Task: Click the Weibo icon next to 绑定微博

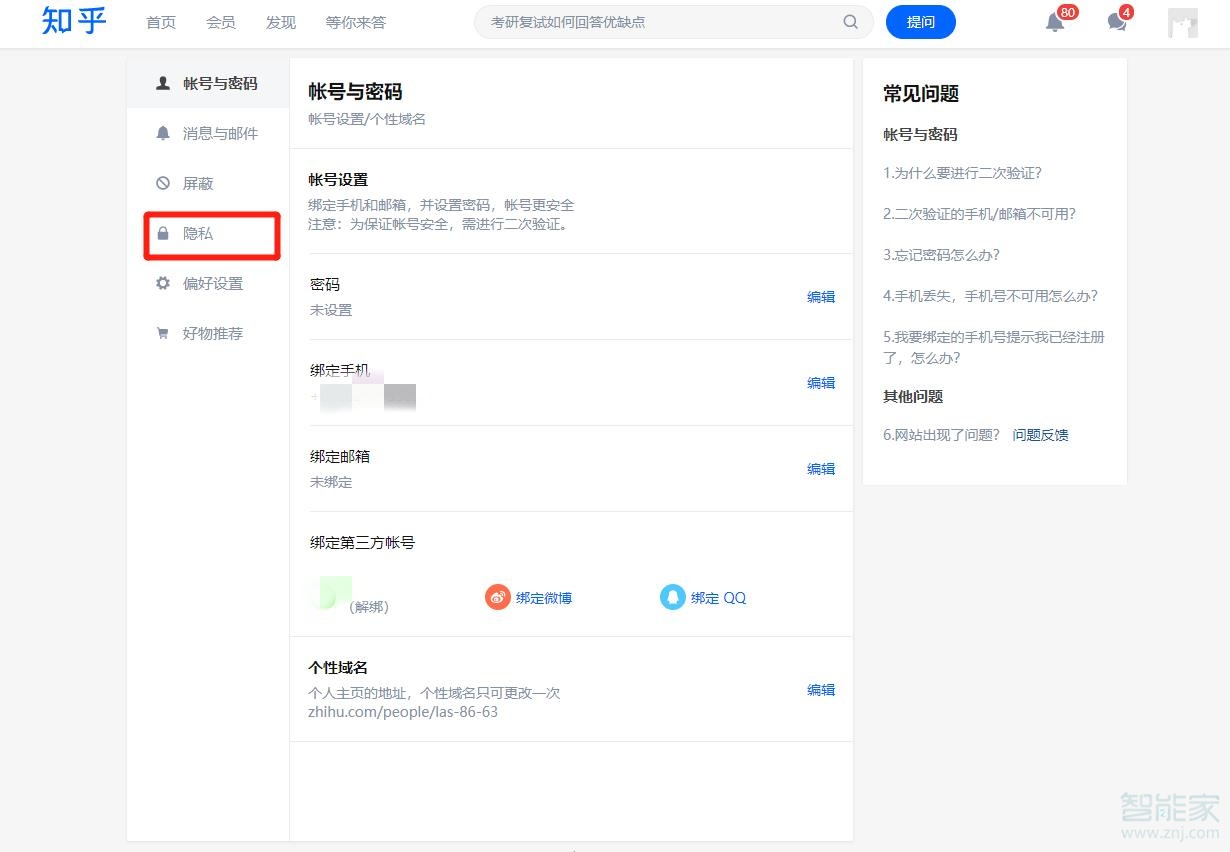Action: coord(497,597)
